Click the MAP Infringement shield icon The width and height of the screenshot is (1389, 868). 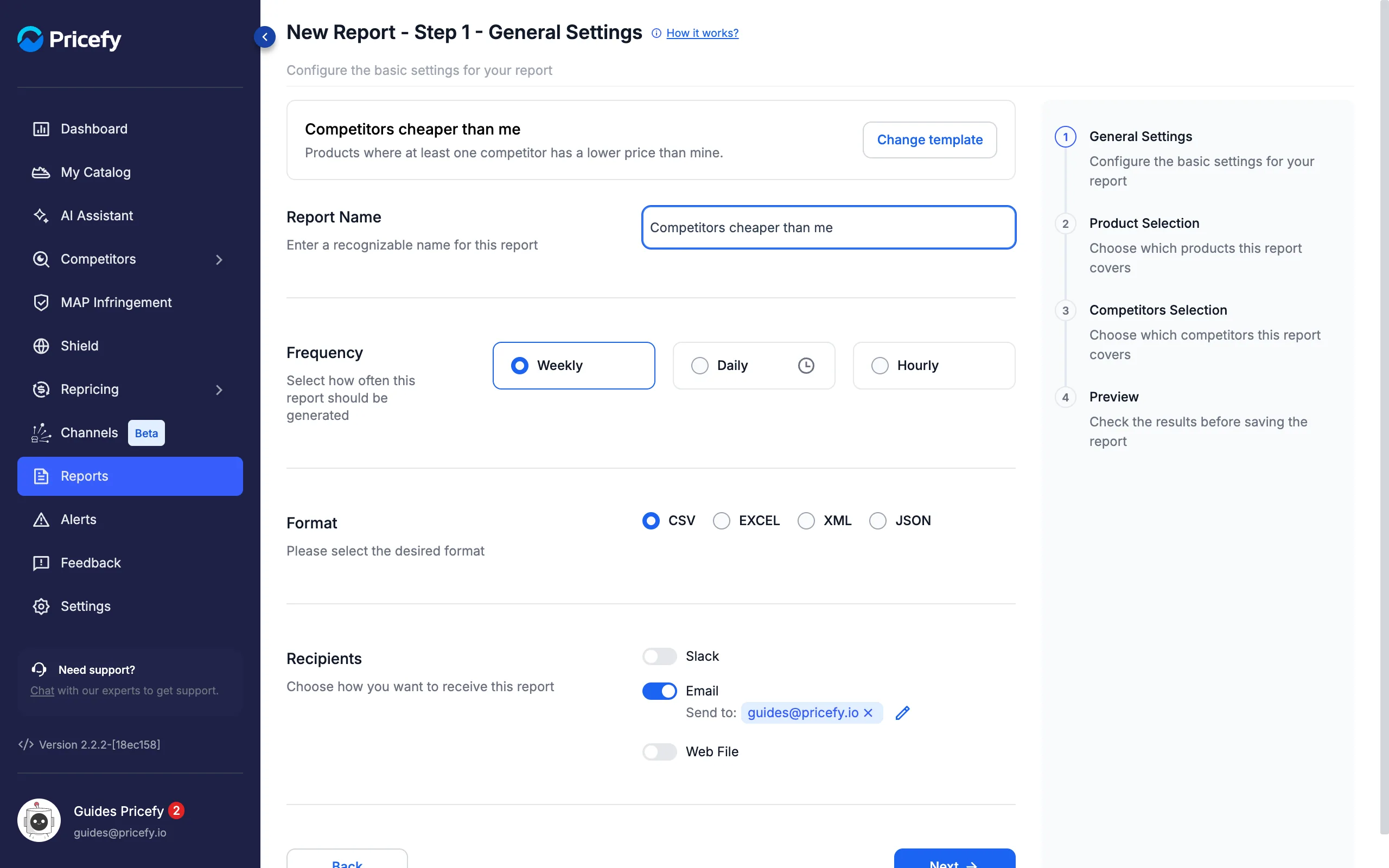pyautogui.click(x=41, y=303)
